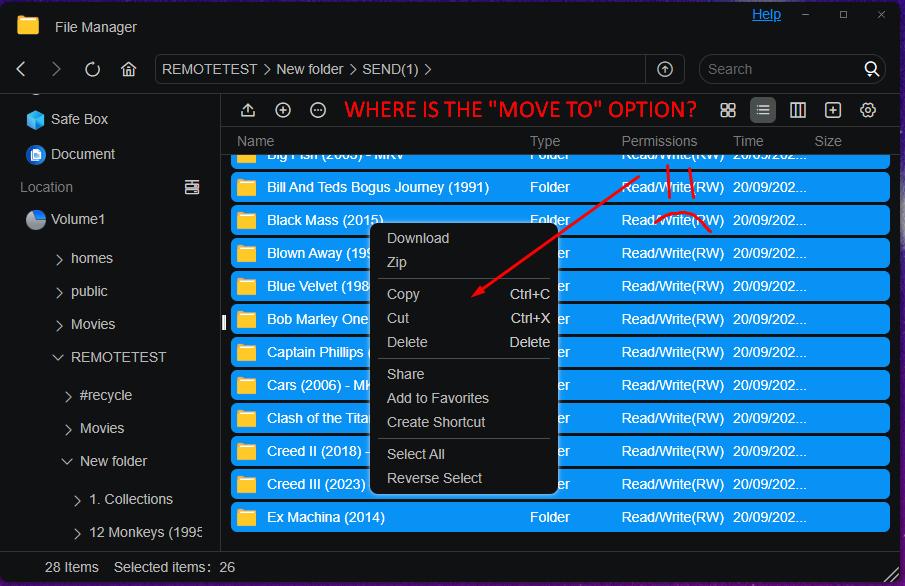
Task: Switch to column view
Action: click(798, 110)
